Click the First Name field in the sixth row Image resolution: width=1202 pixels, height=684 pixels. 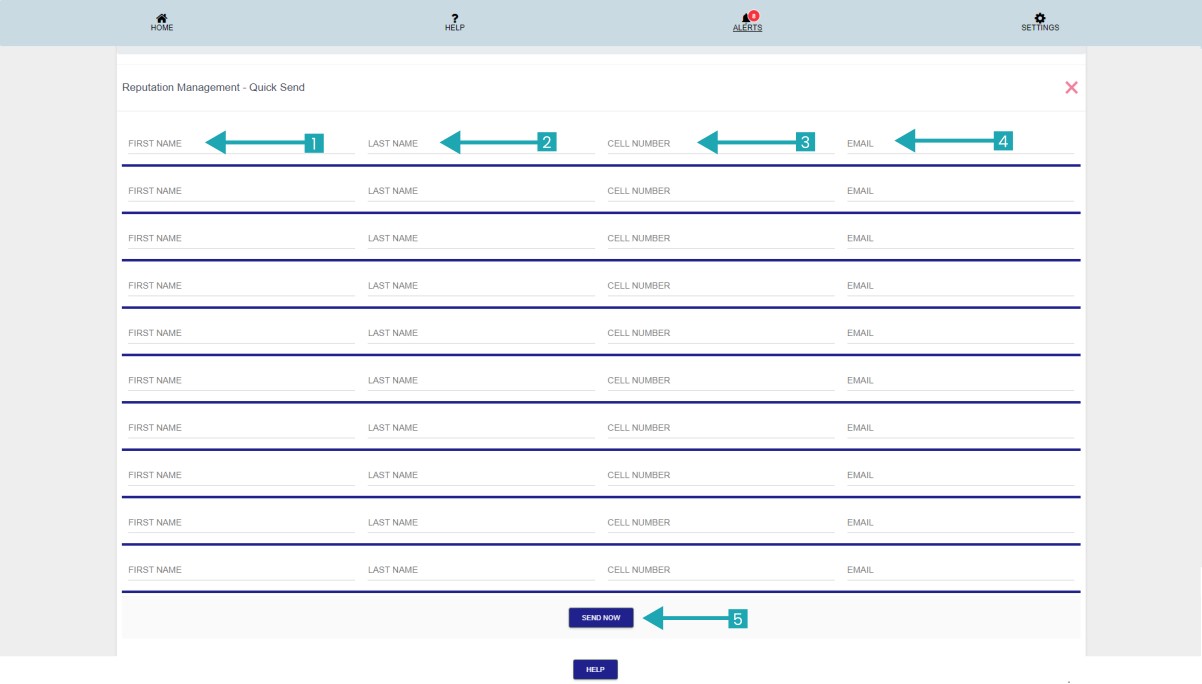[x=240, y=381]
